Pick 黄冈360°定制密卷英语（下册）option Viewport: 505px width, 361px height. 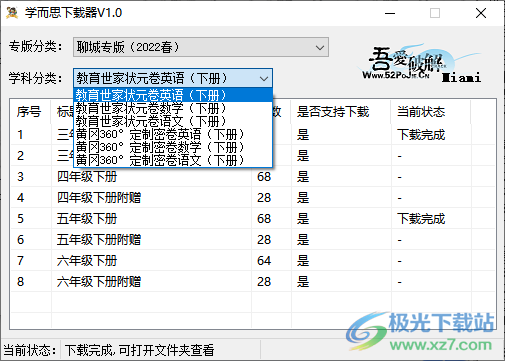point(173,134)
